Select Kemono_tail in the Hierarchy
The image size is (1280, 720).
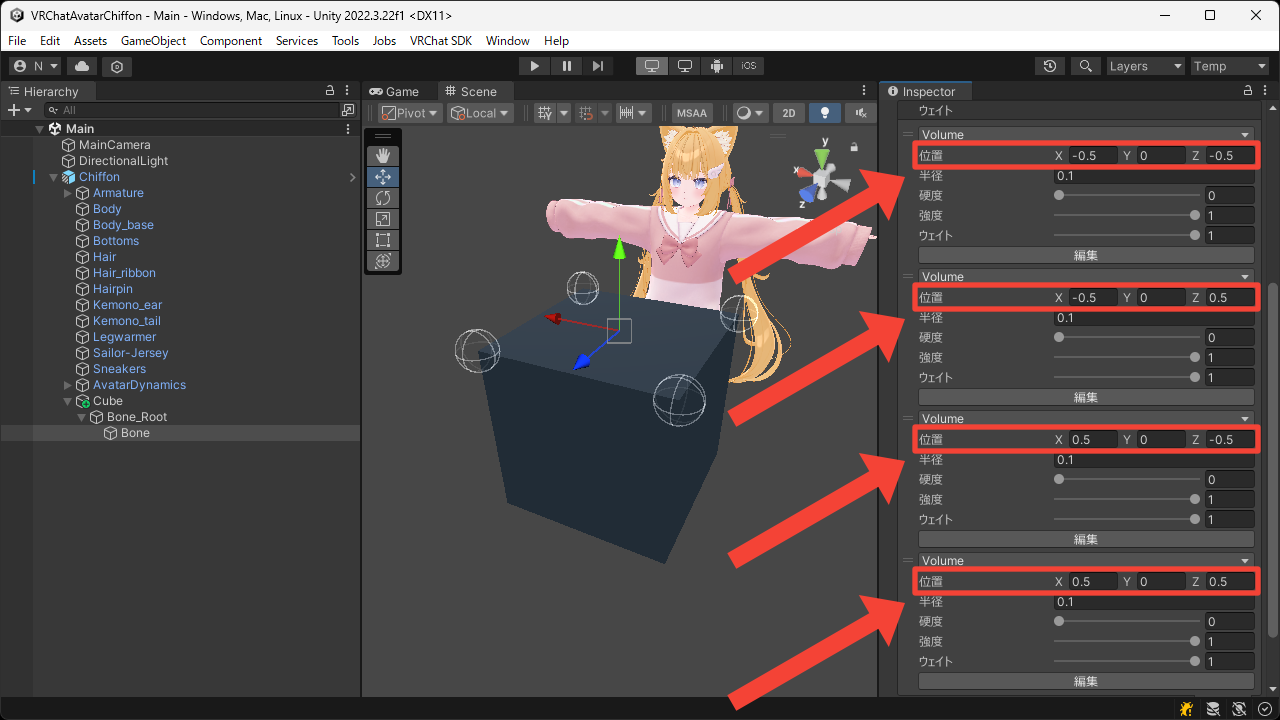[x=126, y=321]
